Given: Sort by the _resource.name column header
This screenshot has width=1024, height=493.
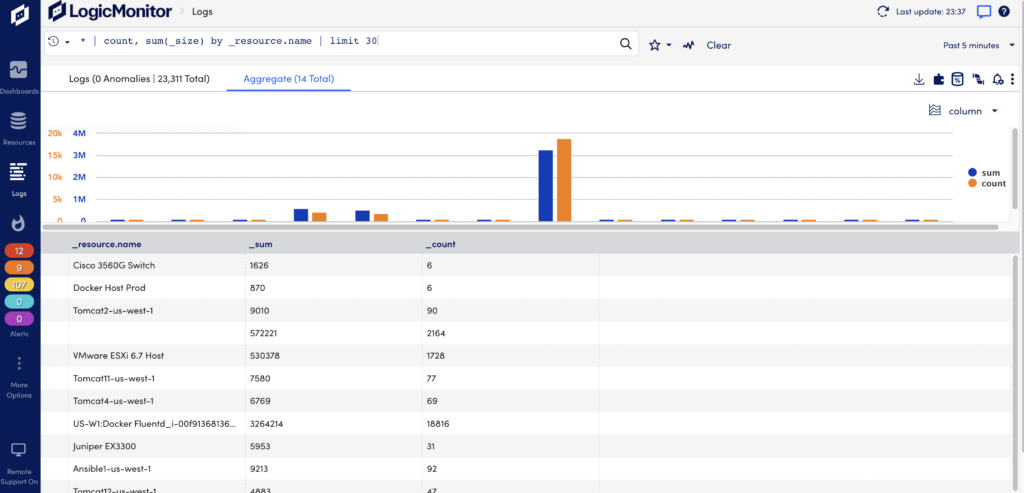Looking at the screenshot, I should coord(106,244).
